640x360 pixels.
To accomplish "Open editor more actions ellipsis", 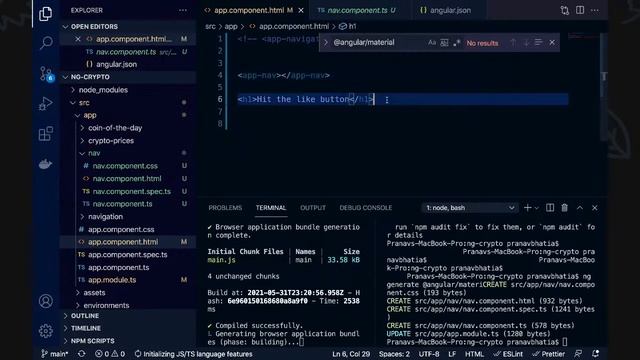I will pos(595,10).
